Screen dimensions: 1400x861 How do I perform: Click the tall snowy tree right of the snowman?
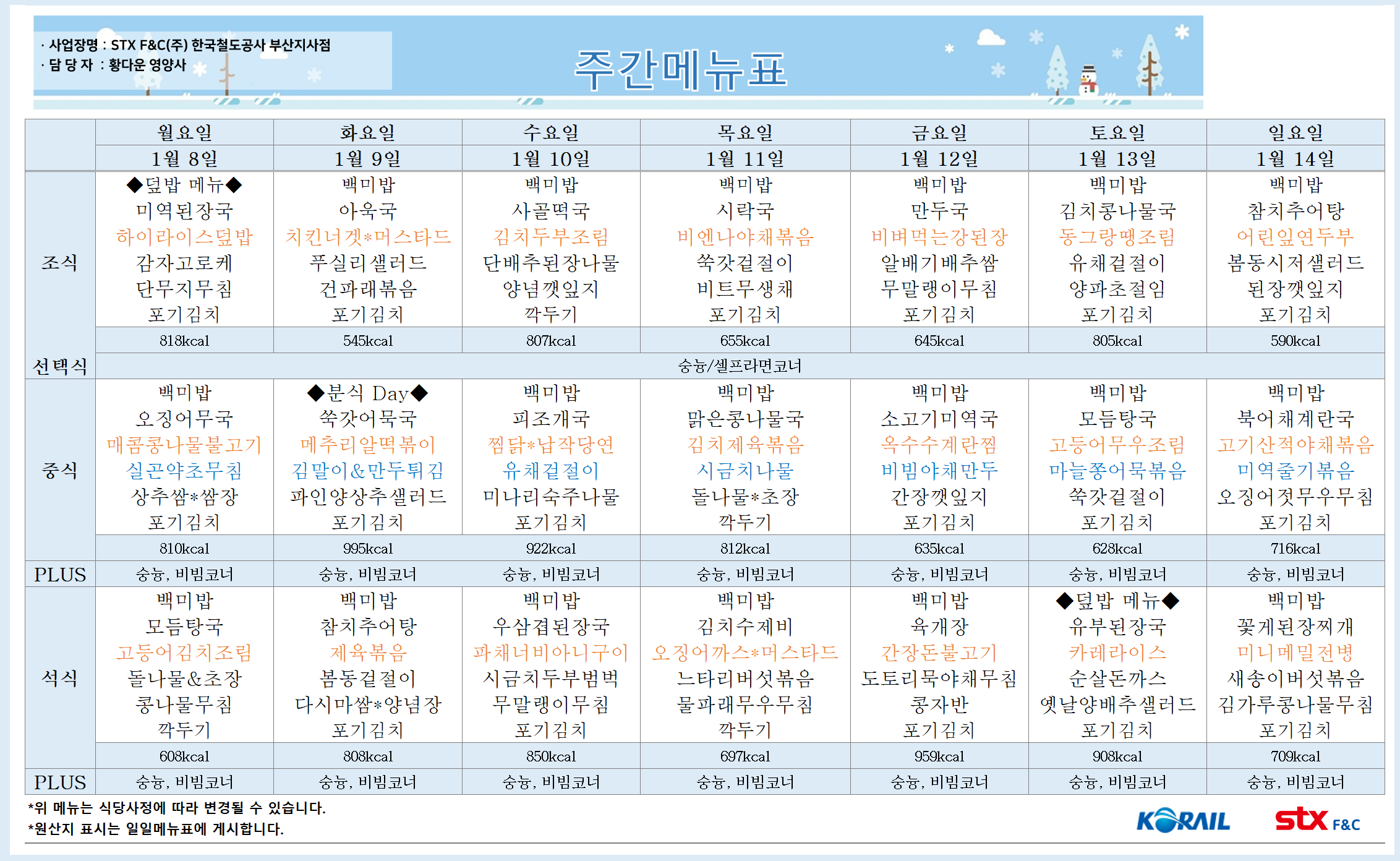pos(1150,65)
